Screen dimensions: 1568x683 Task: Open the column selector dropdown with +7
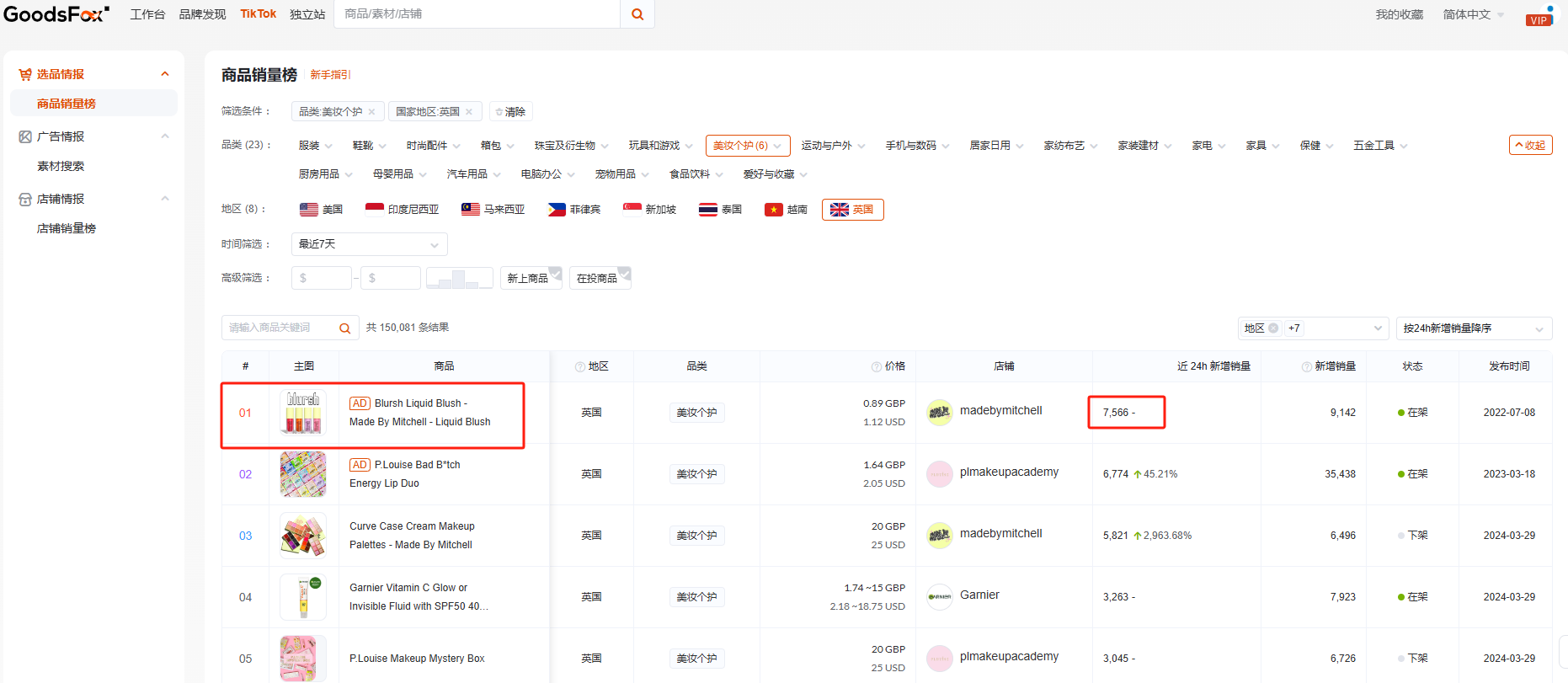(x=1313, y=328)
